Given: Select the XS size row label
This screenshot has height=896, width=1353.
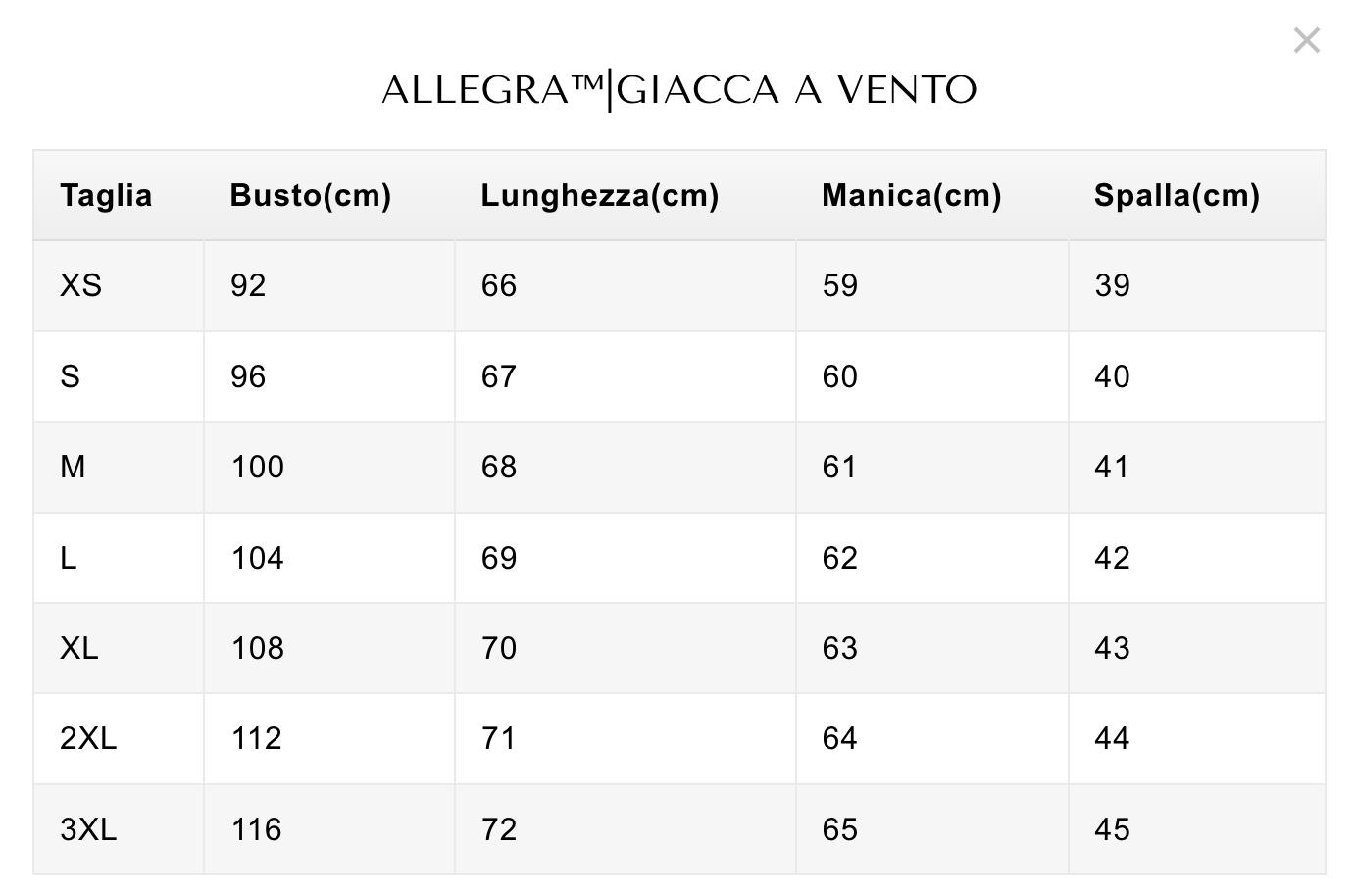Looking at the screenshot, I should tap(80, 285).
